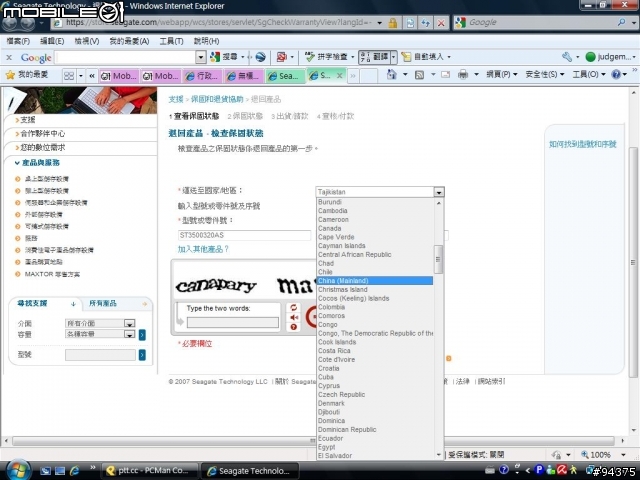640x480 pixels.
Task: Close the Google toolbar with X
Action: click(x=9, y=57)
